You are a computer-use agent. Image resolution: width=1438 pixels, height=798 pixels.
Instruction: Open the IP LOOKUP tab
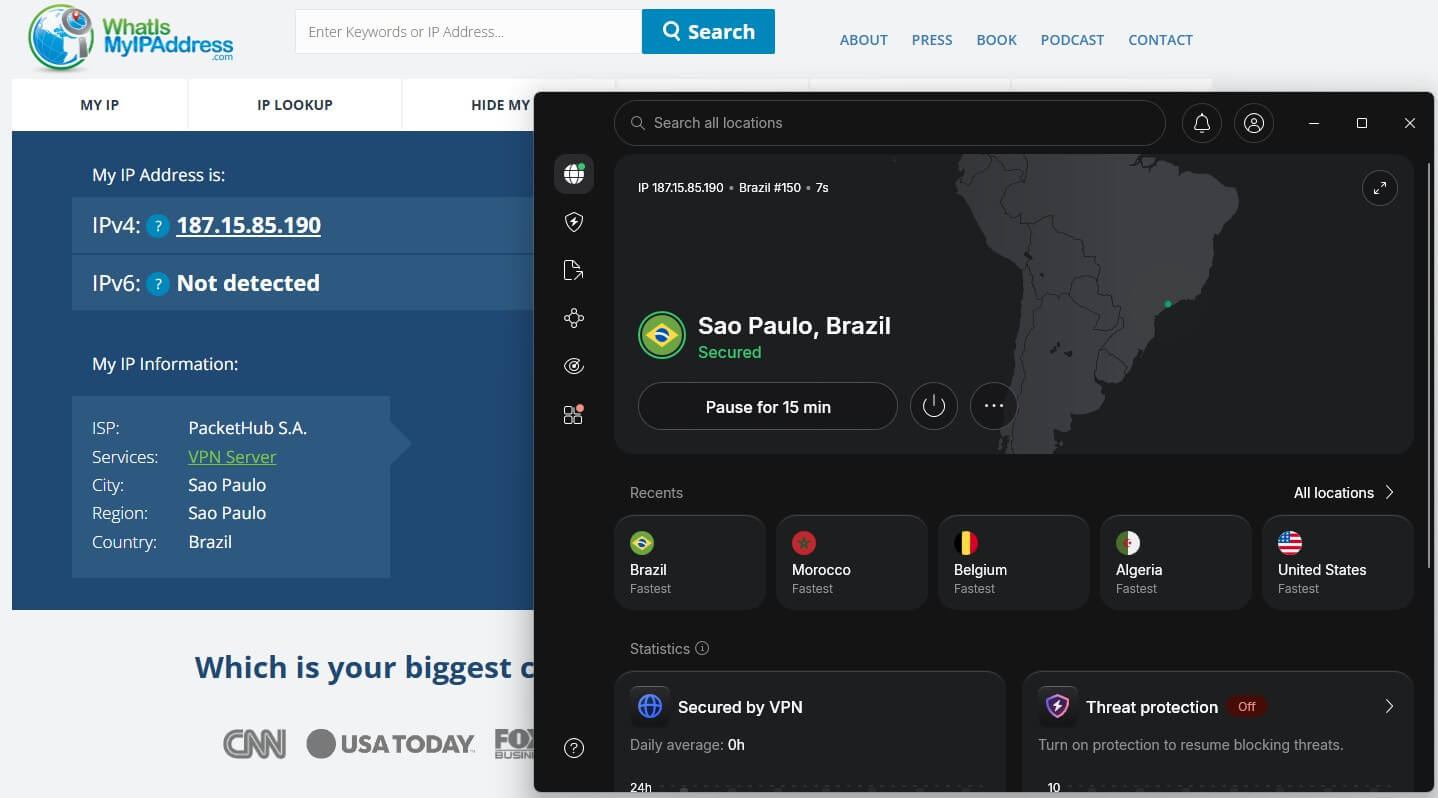tap(295, 105)
